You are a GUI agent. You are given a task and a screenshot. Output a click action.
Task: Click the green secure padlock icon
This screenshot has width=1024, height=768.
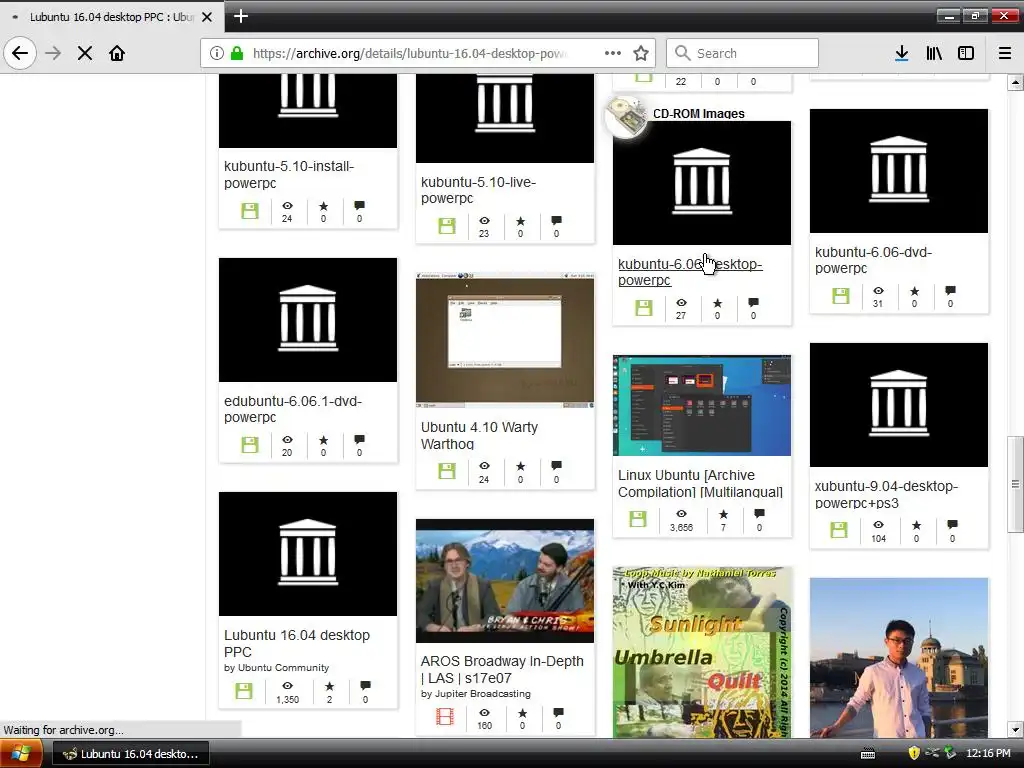(x=237, y=54)
